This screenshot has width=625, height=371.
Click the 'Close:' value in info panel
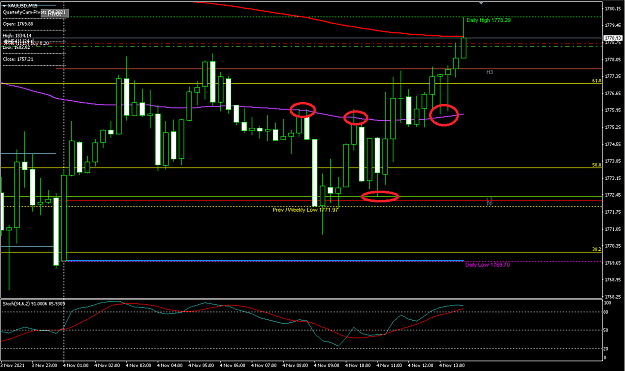tap(18, 59)
